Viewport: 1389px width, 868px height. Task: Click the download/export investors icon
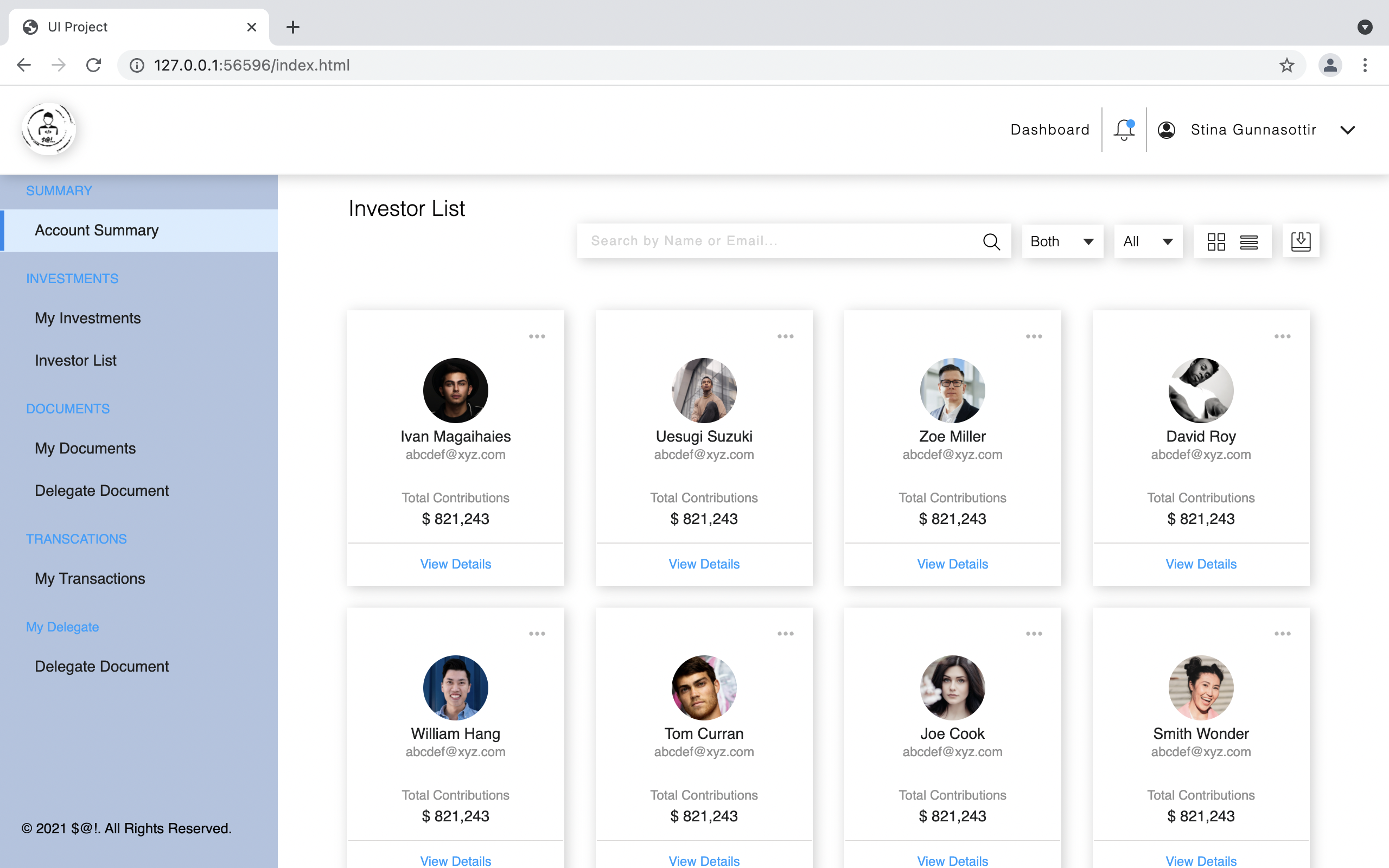click(1300, 241)
